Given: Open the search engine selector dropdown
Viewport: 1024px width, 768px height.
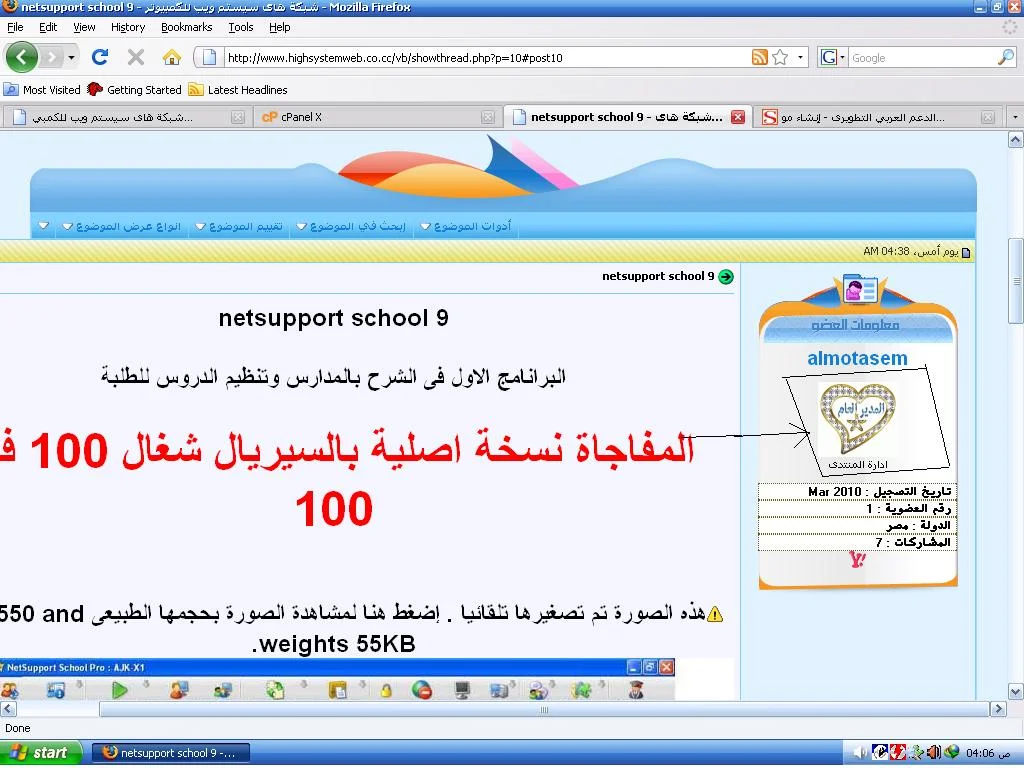Looking at the screenshot, I should tap(833, 57).
